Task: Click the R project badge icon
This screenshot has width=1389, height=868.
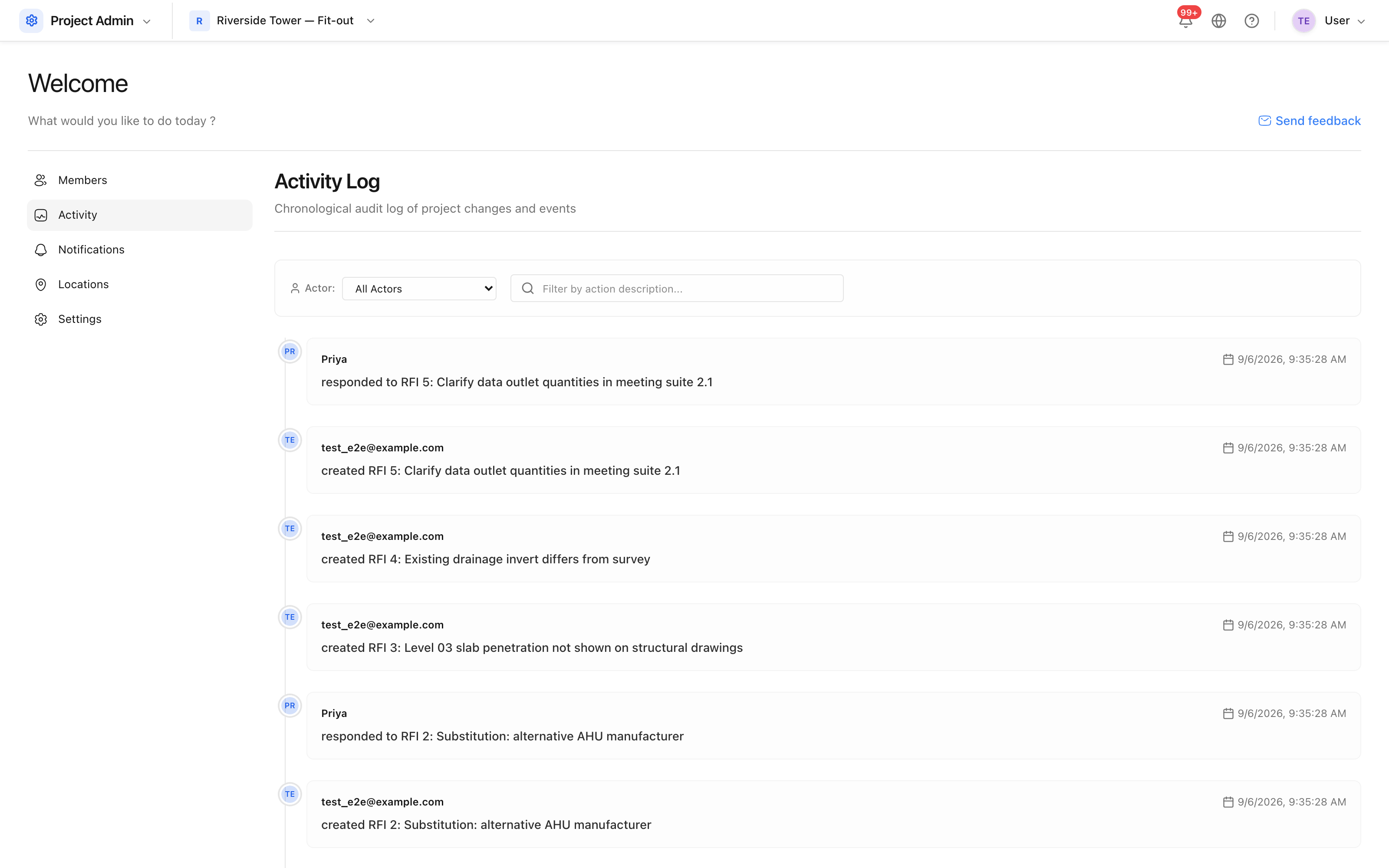Action: click(x=199, y=21)
